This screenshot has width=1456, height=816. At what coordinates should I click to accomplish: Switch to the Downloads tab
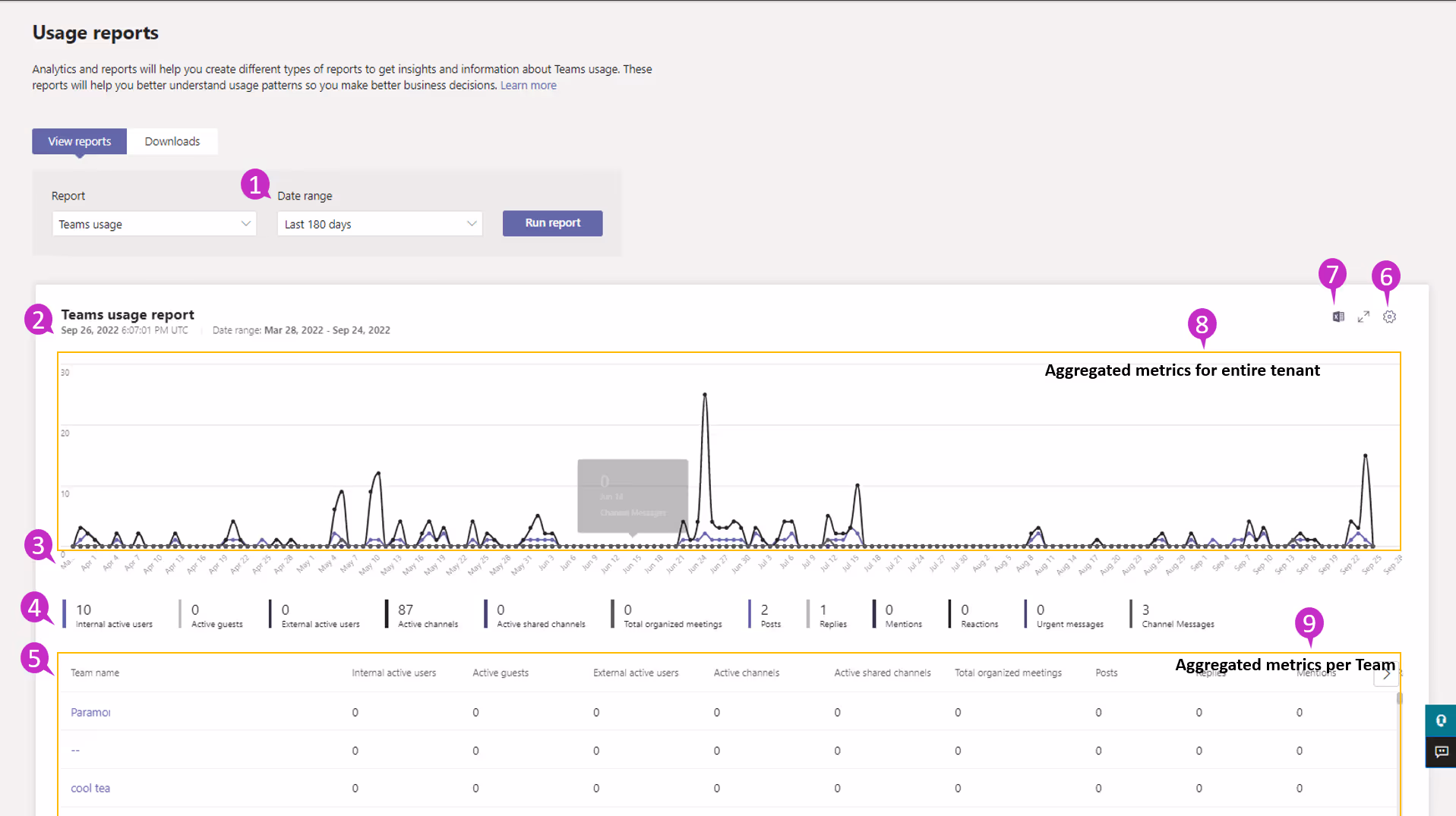click(172, 141)
